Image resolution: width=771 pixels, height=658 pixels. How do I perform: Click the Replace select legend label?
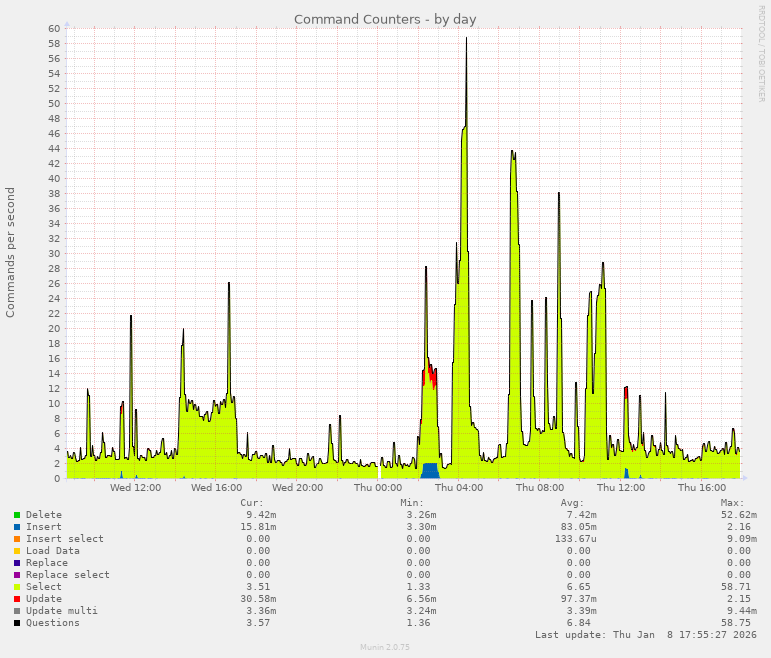67,575
